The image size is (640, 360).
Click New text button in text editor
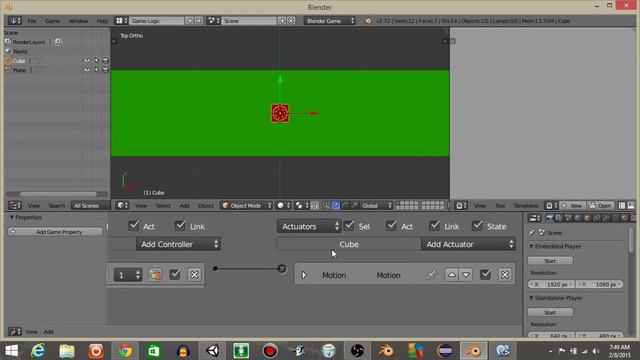pos(572,205)
